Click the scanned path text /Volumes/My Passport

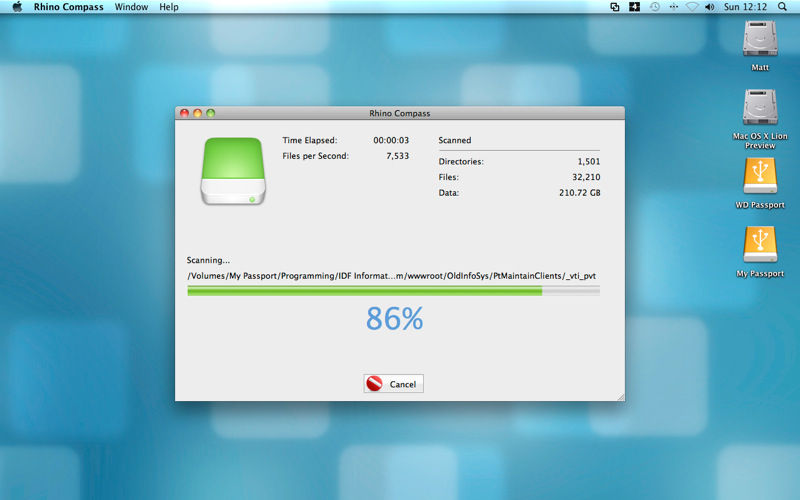(391, 276)
